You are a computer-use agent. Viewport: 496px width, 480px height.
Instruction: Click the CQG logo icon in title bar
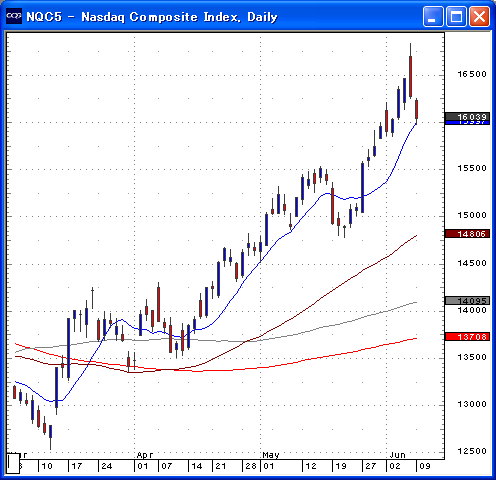14,16
